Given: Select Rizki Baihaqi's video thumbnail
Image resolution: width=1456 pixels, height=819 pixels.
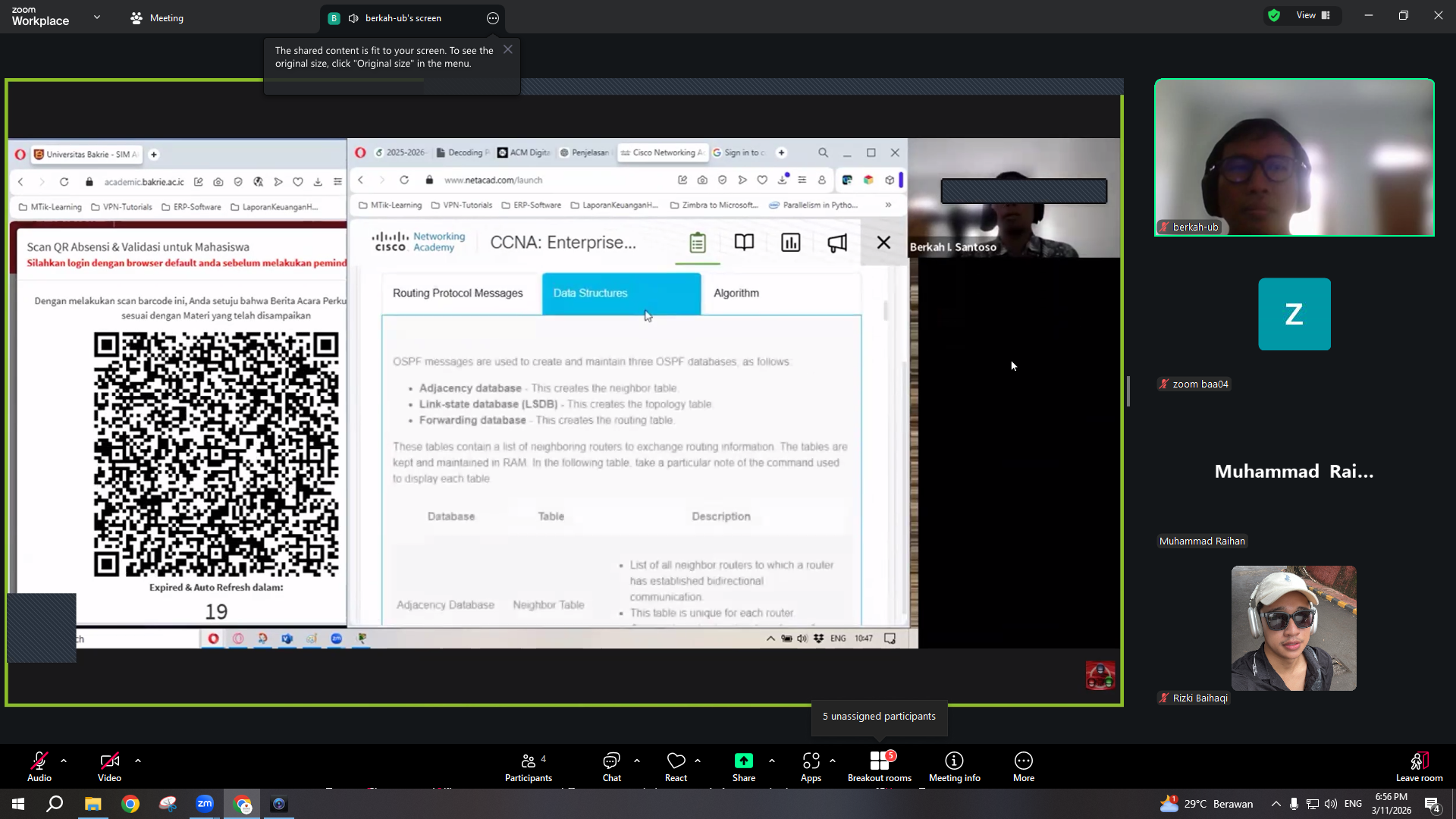Looking at the screenshot, I should (x=1294, y=628).
